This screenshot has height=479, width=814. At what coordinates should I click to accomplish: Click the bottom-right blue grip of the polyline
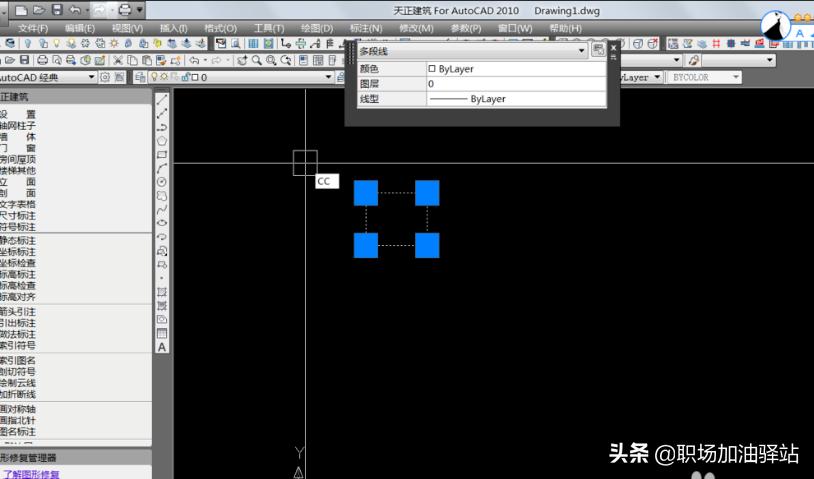pos(427,245)
